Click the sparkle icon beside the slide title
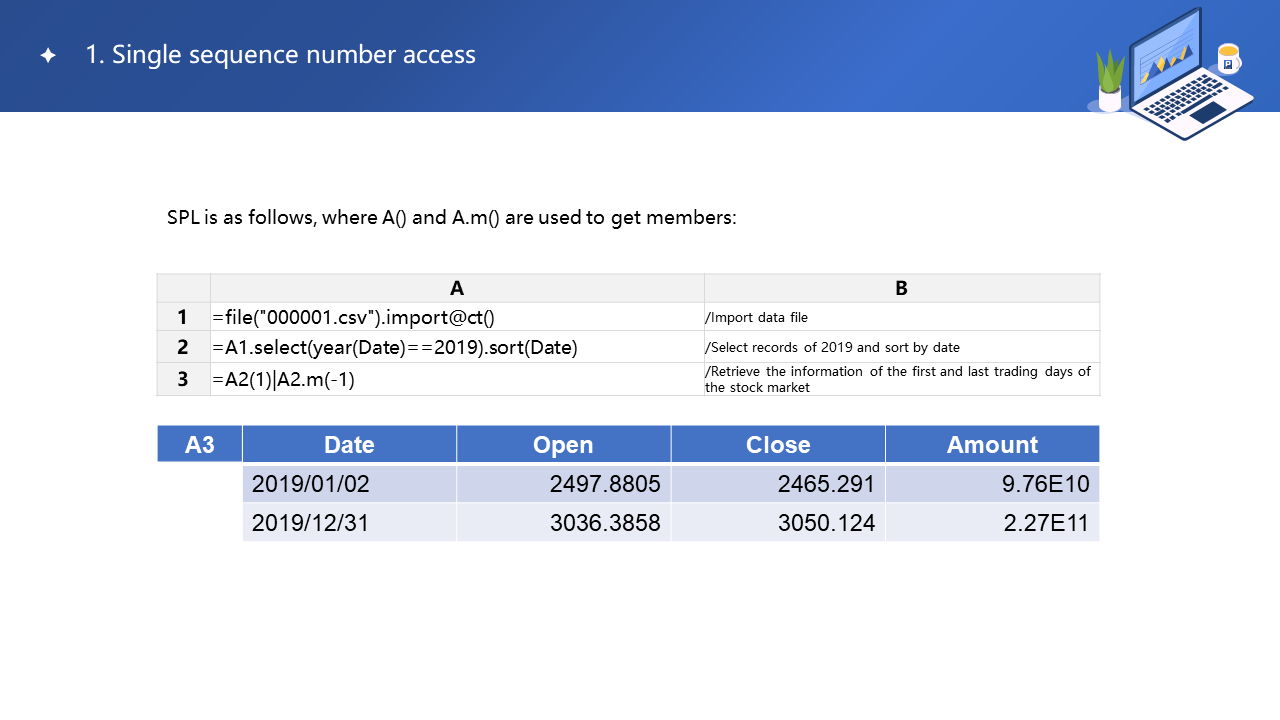The width and height of the screenshot is (1280, 720). 48,56
